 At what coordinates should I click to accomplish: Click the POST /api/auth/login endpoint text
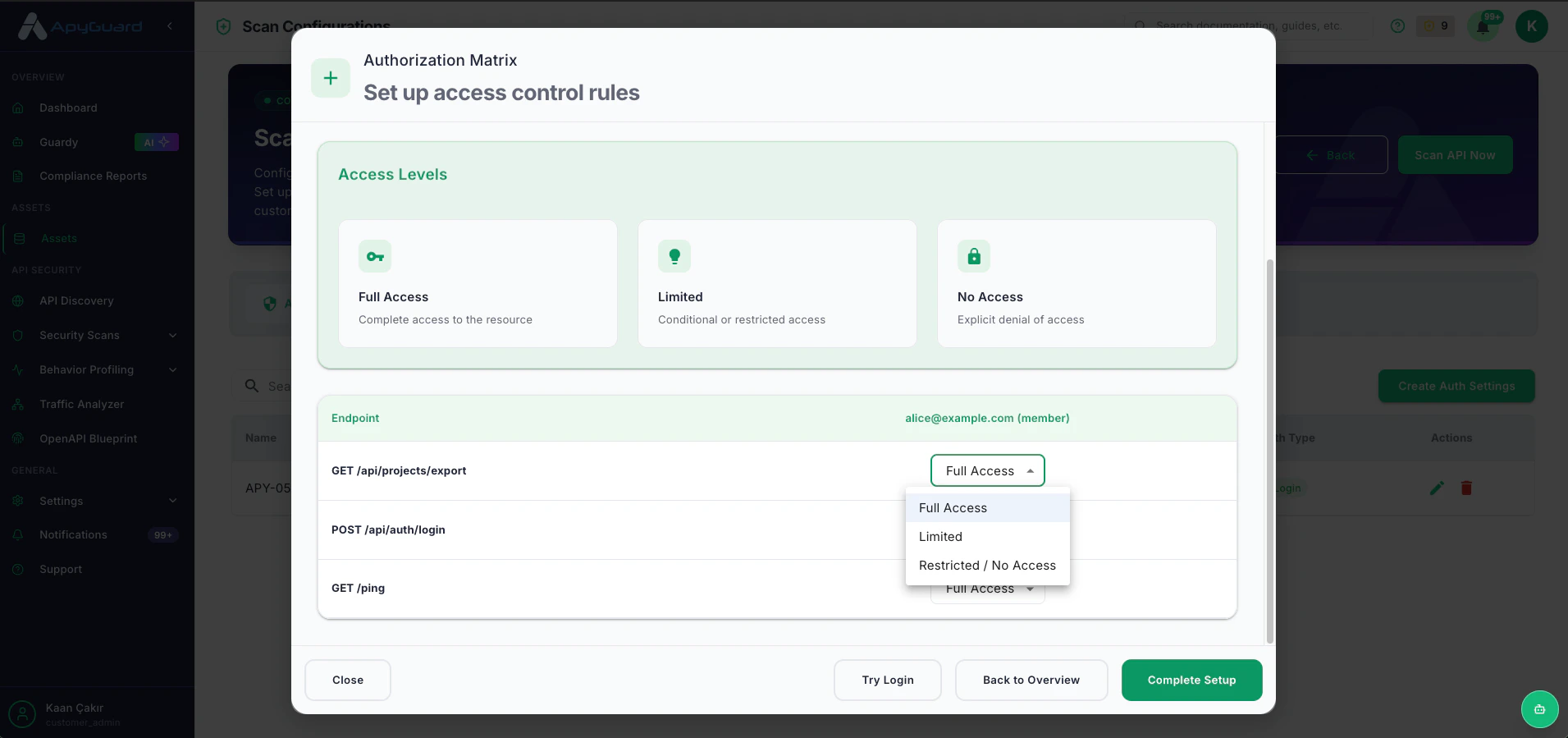tap(388, 529)
